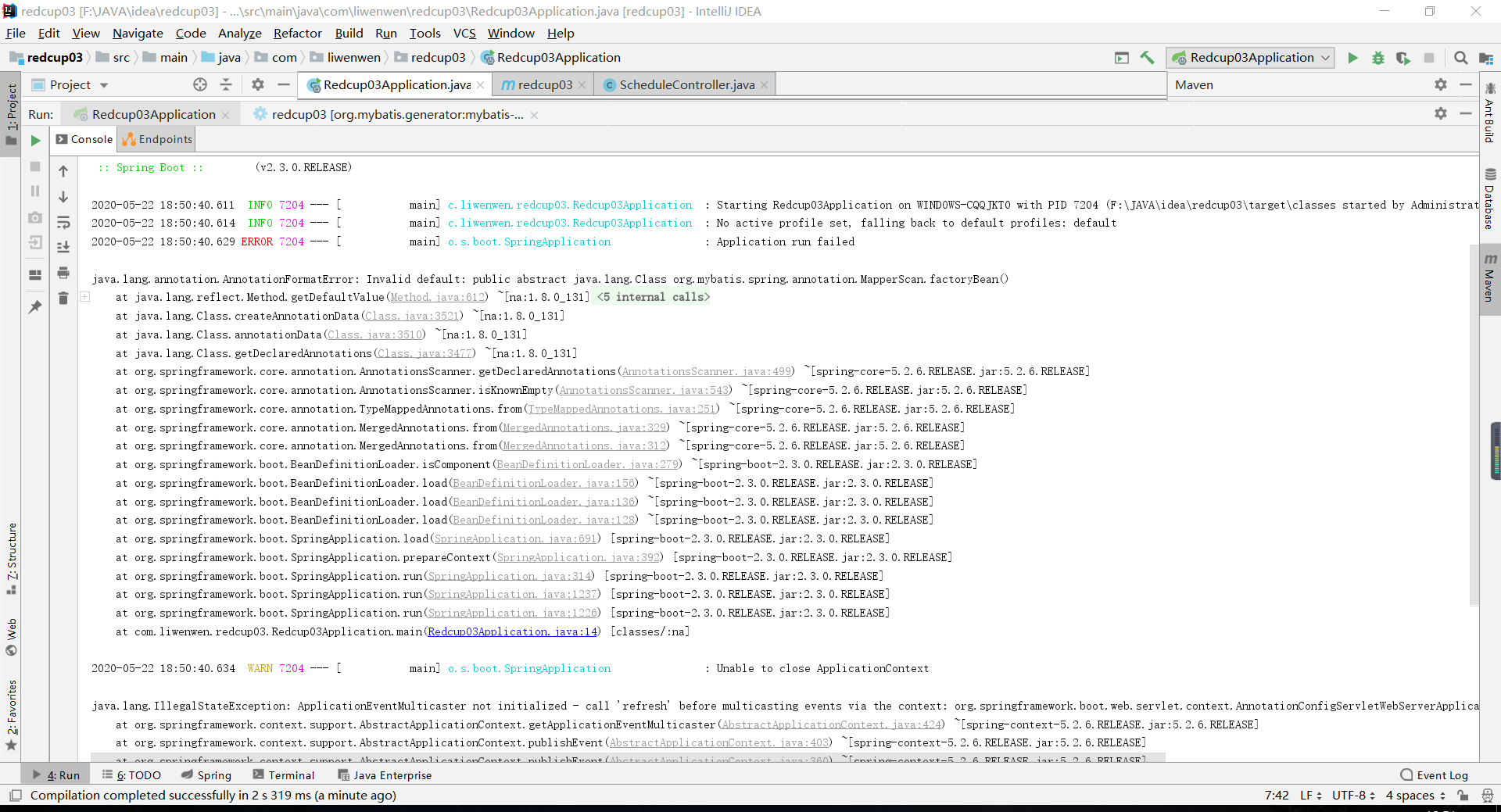Open Project panel settings gear
This screenshot has height=812, width=1501.
(x=258, y=84)
